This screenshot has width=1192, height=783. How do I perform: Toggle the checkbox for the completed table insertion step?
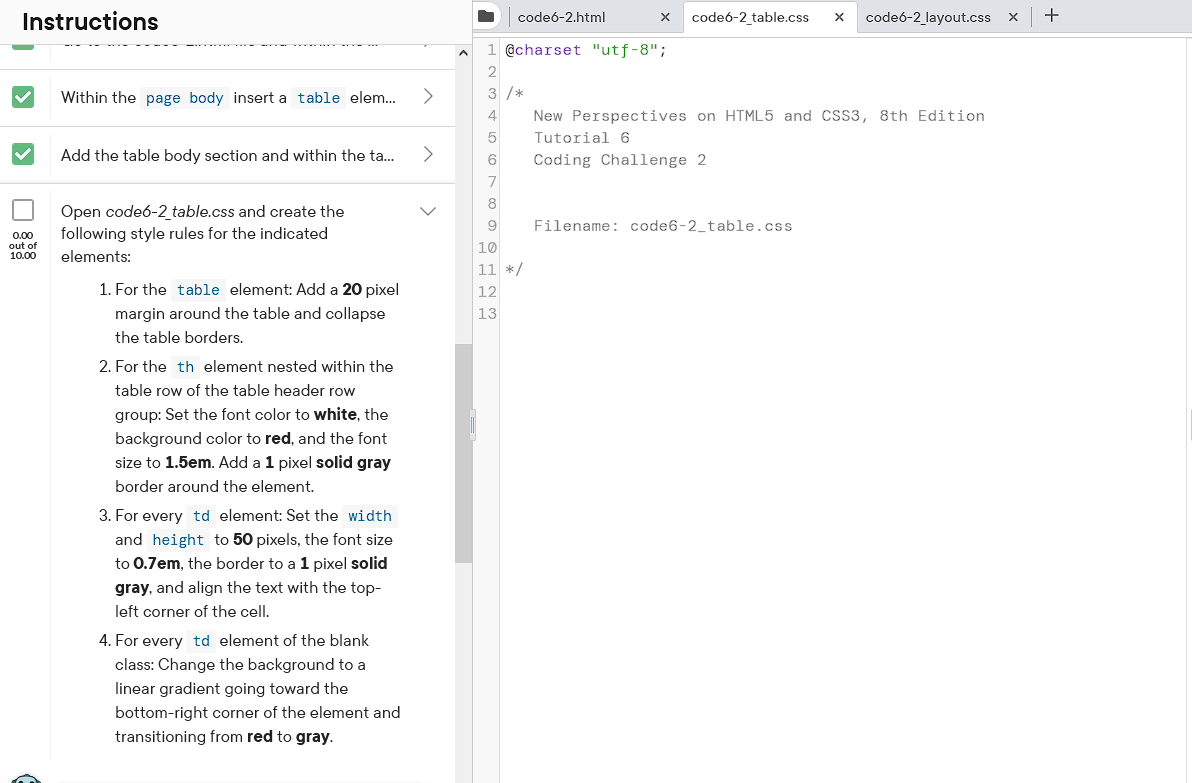[22, 97]
